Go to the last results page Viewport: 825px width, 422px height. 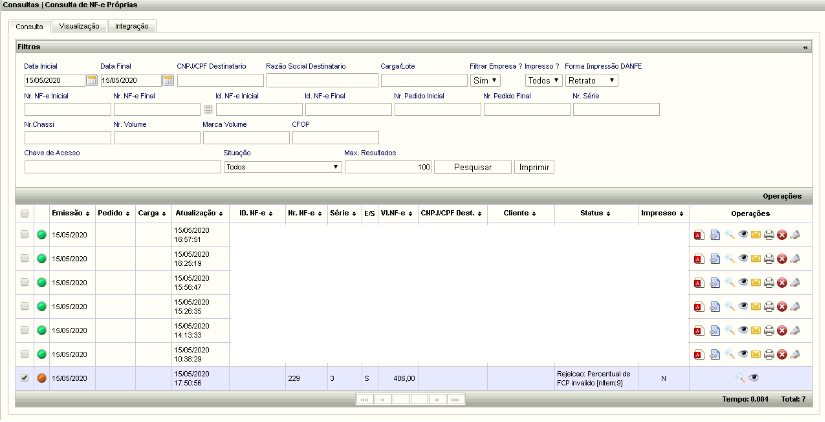[x=455, y=400]
